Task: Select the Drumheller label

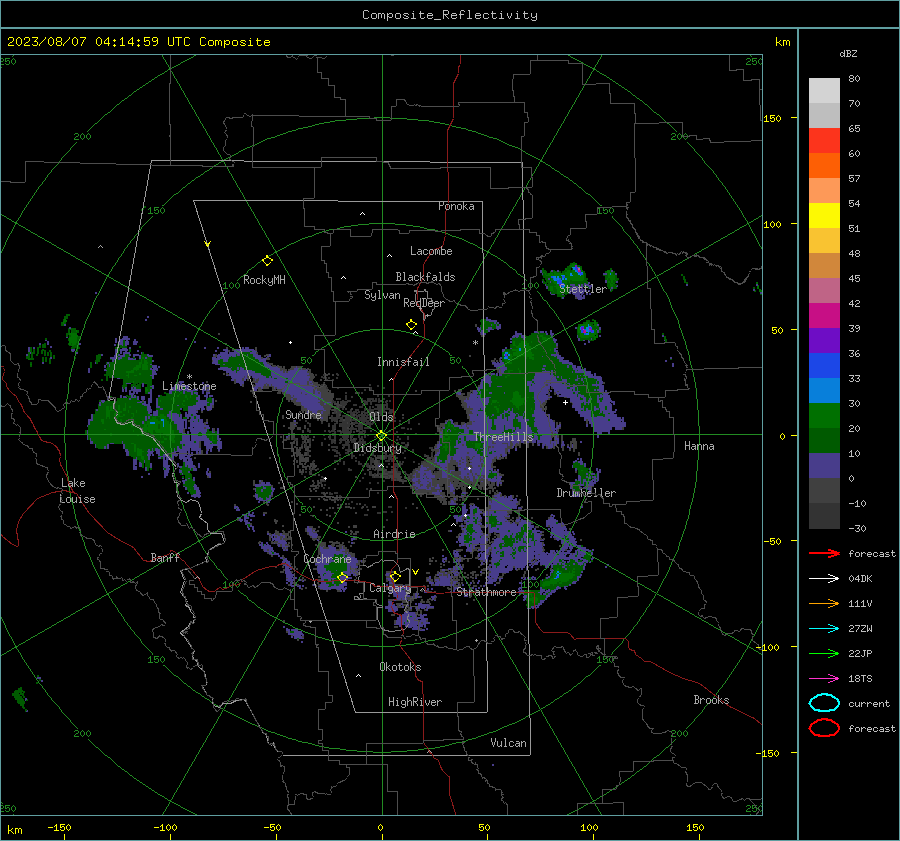Action: [x=586, y=493]
